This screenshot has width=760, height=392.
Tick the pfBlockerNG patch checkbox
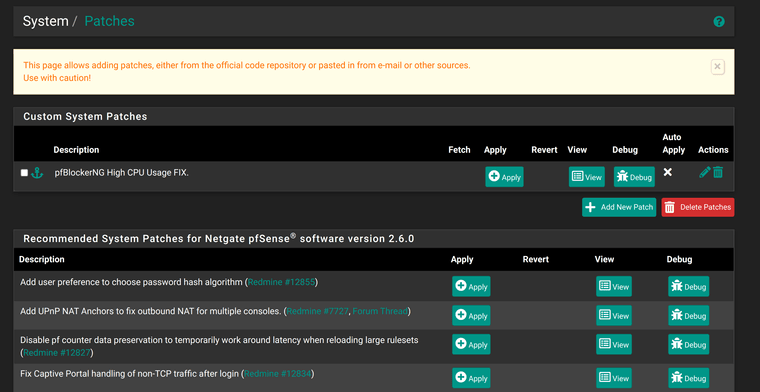click(24, 172)
